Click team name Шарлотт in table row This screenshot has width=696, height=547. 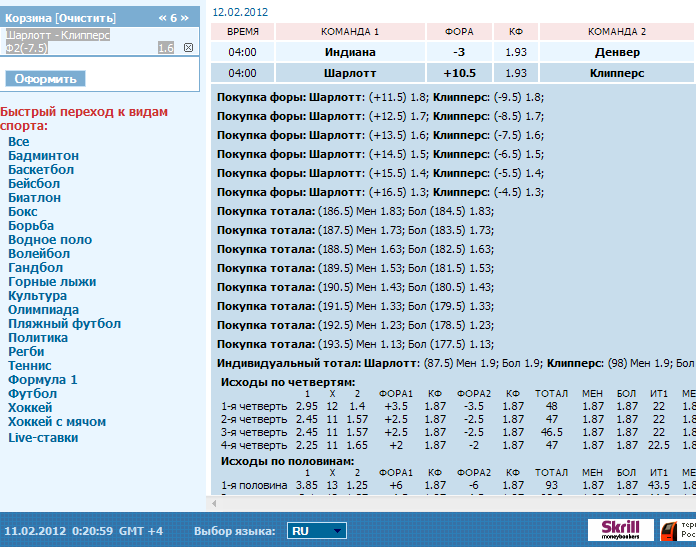coord(350,73)
